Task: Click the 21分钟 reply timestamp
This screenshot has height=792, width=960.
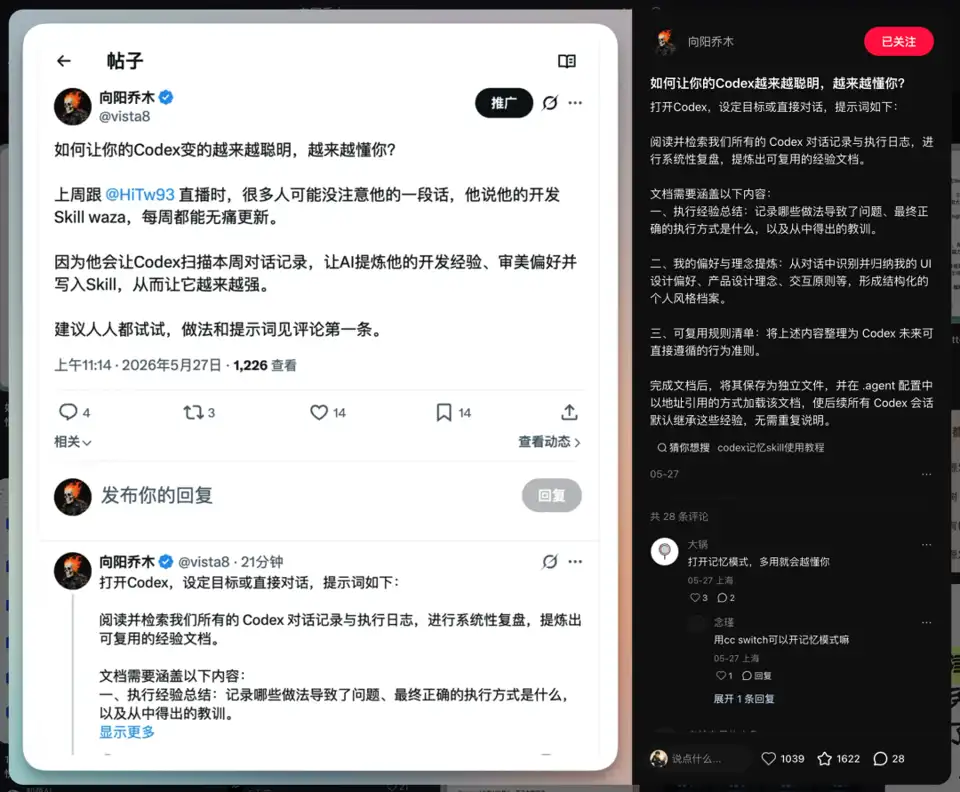Action: 262,561
